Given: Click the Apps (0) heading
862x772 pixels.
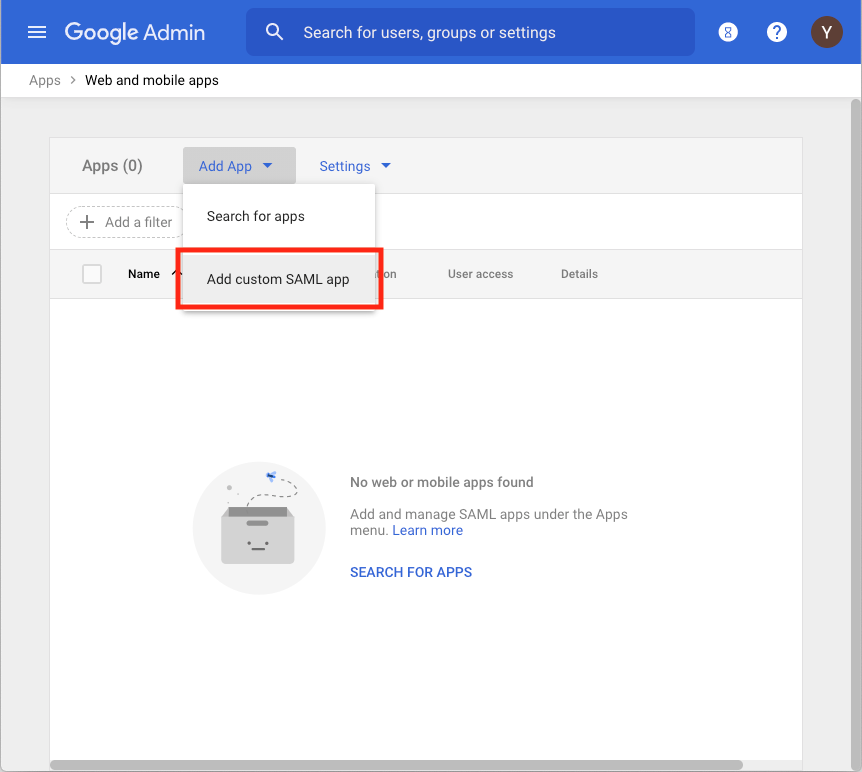Looking at the screenshot, I should point(112,166).
